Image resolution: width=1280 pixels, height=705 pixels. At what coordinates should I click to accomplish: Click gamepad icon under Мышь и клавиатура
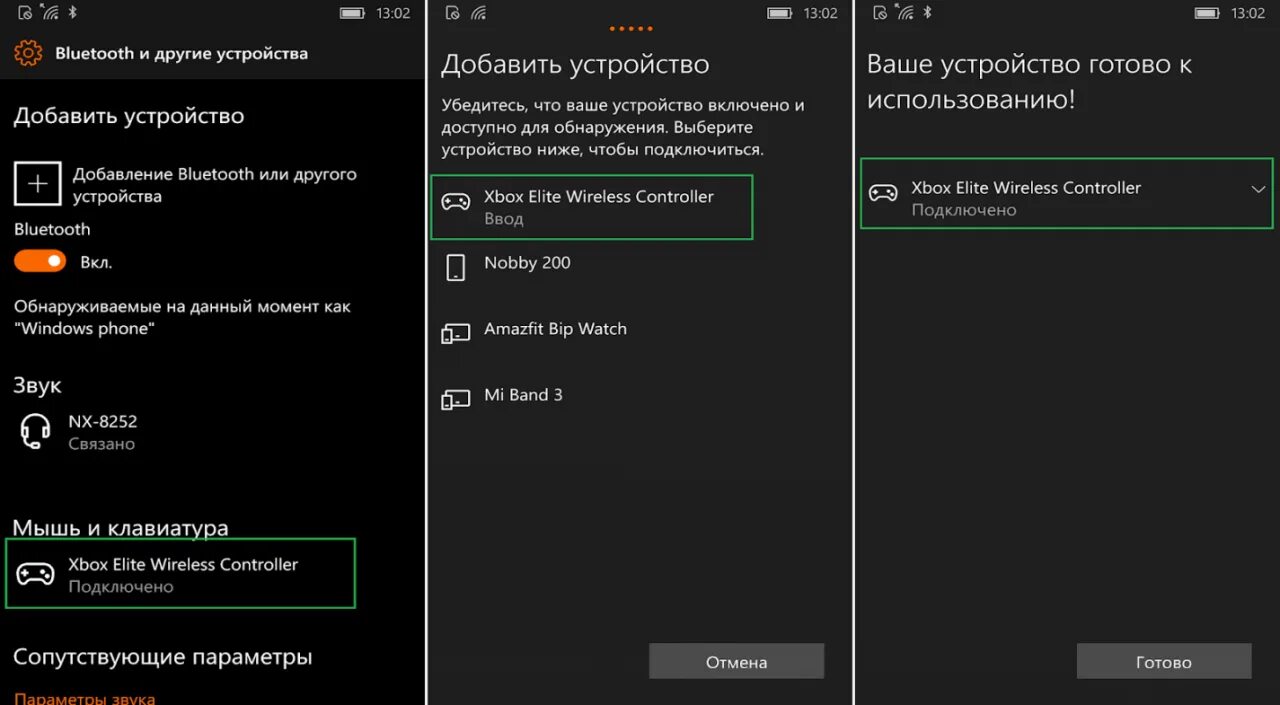point(36,574)
